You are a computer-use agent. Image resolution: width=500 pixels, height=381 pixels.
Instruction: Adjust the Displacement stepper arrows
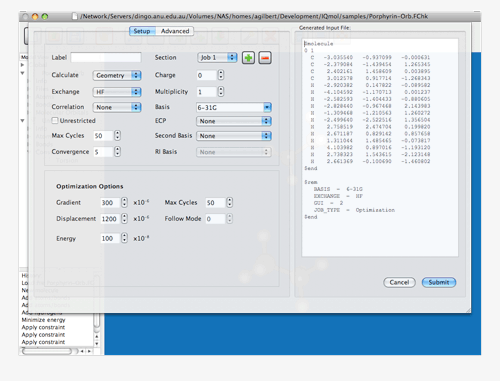click(124, 219)
